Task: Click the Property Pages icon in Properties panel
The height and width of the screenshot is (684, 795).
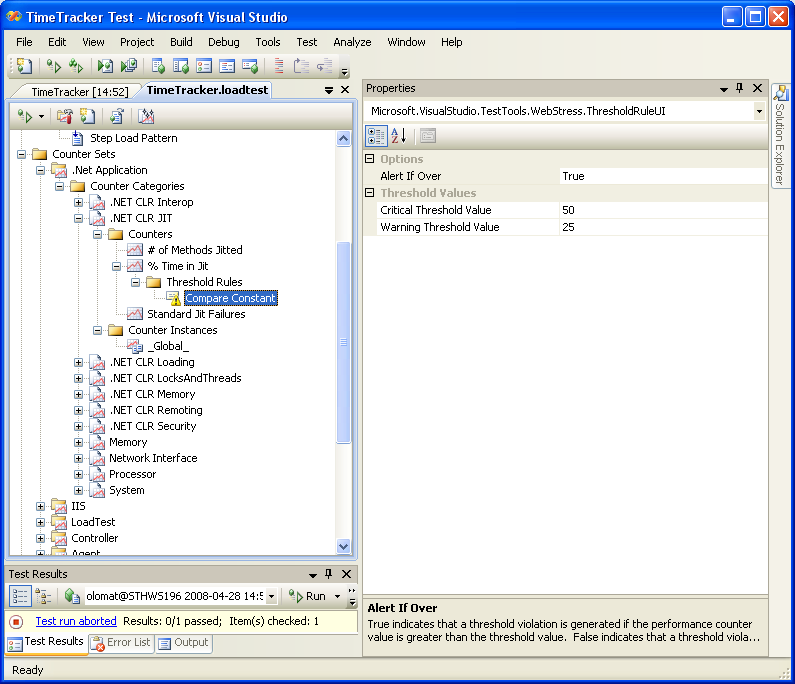Action: [428, 136]
